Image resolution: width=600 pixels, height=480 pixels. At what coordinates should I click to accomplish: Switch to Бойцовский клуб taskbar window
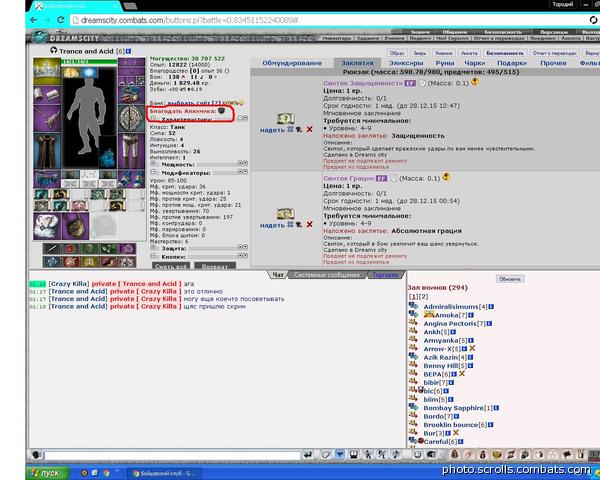click(164, 473)
